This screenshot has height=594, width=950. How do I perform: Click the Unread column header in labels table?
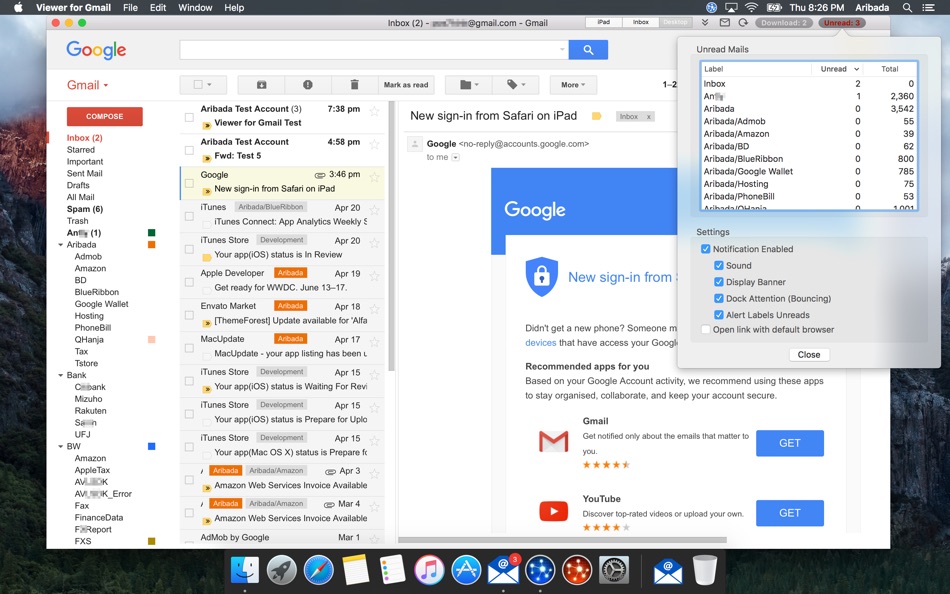(x=837, y=69)
